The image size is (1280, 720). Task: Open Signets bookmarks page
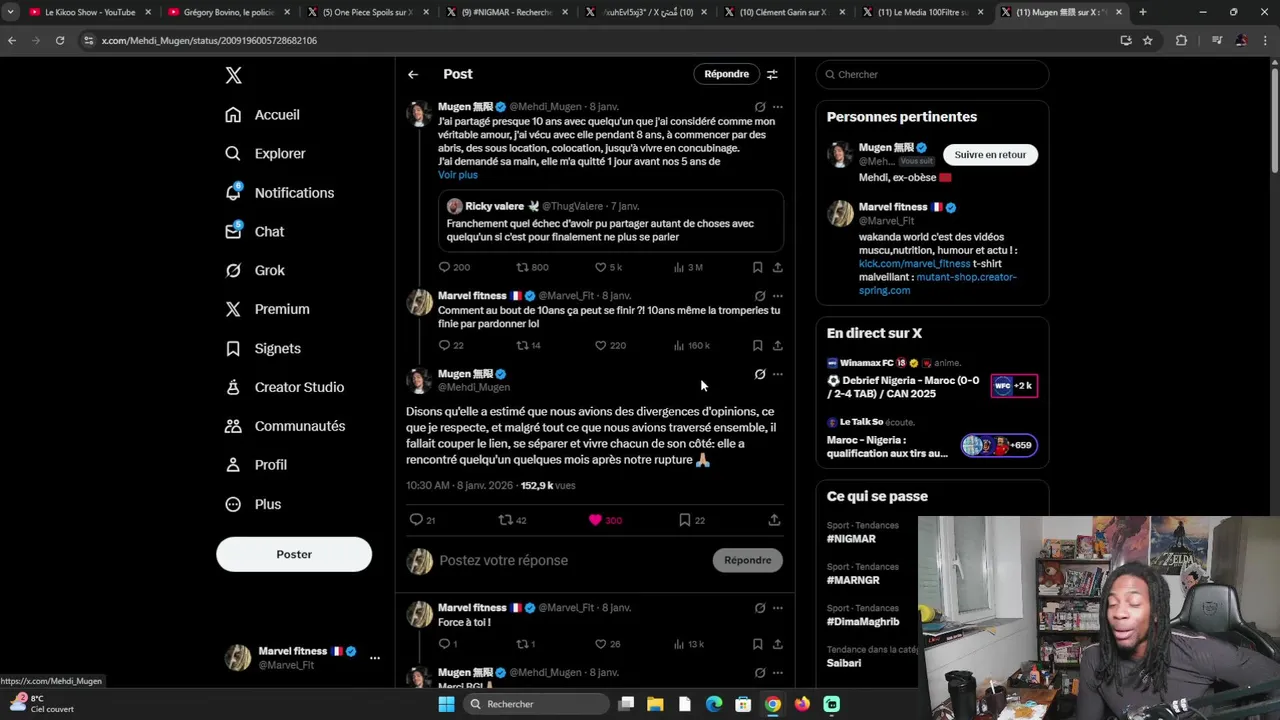point(263,348)
